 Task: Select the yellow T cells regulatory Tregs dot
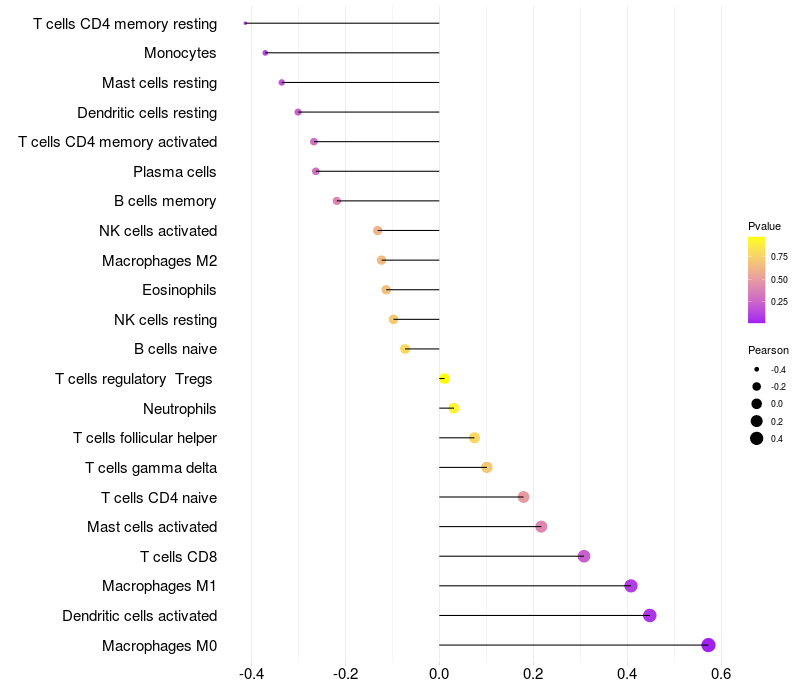coord(444,379)
